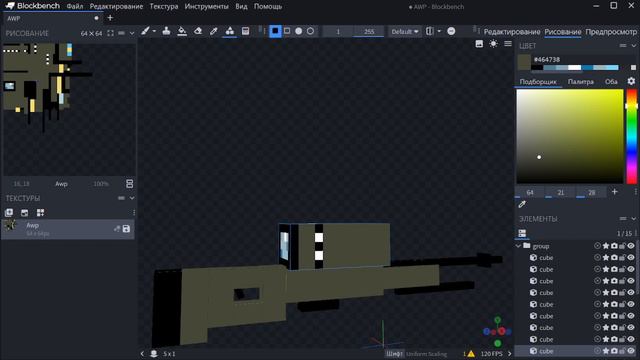Collapse the Текстуры panel chevron
640x360 pixels.
pos(132,198)
